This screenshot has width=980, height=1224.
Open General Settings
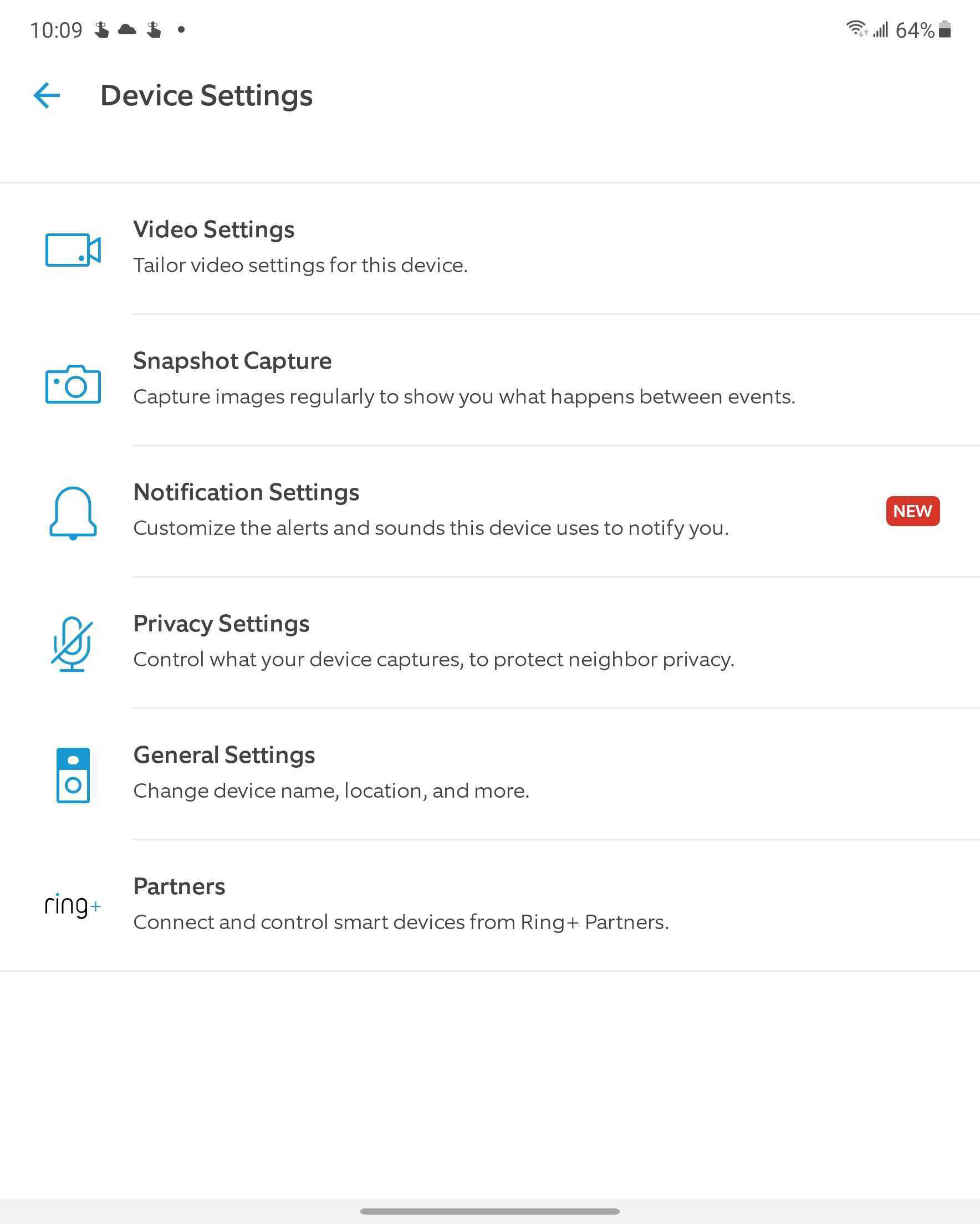click(490, 774)
